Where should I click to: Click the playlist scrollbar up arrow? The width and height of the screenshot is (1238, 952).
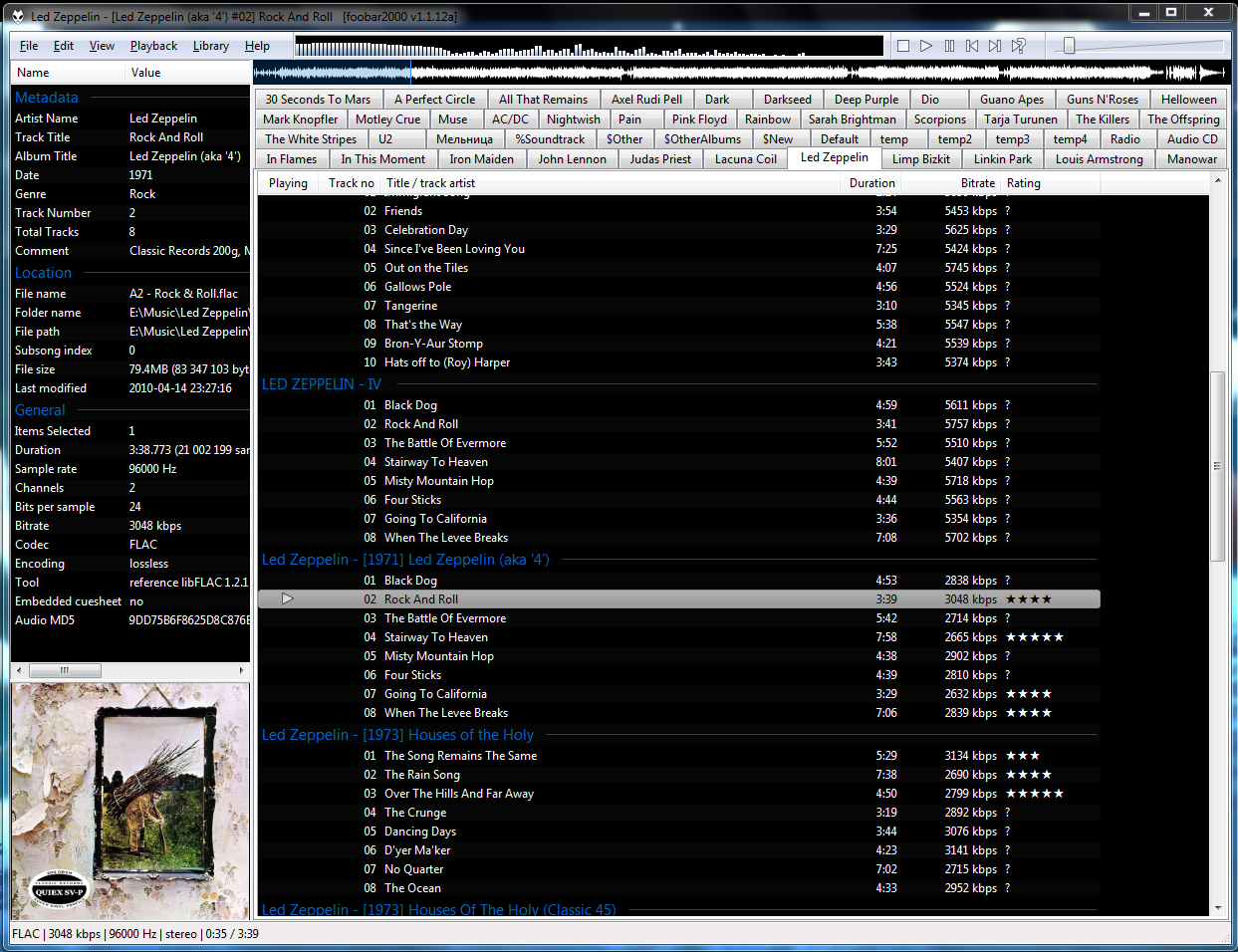click(1217, 182)
